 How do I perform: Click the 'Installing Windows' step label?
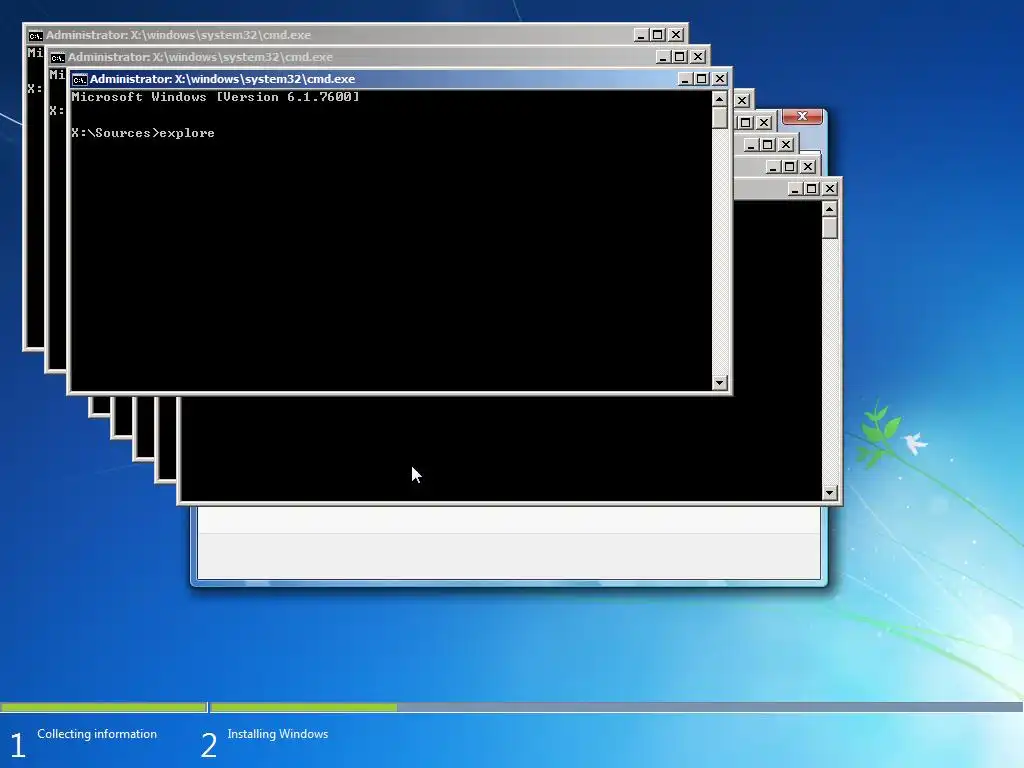pyautogui.click(x=278, y=734)
